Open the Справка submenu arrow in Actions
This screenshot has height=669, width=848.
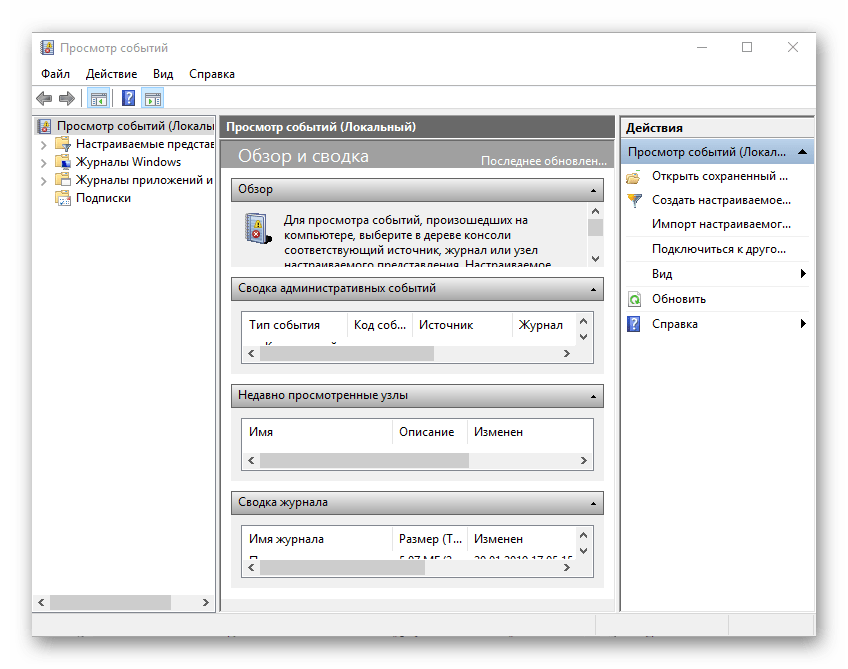click(x=803, y=323)
